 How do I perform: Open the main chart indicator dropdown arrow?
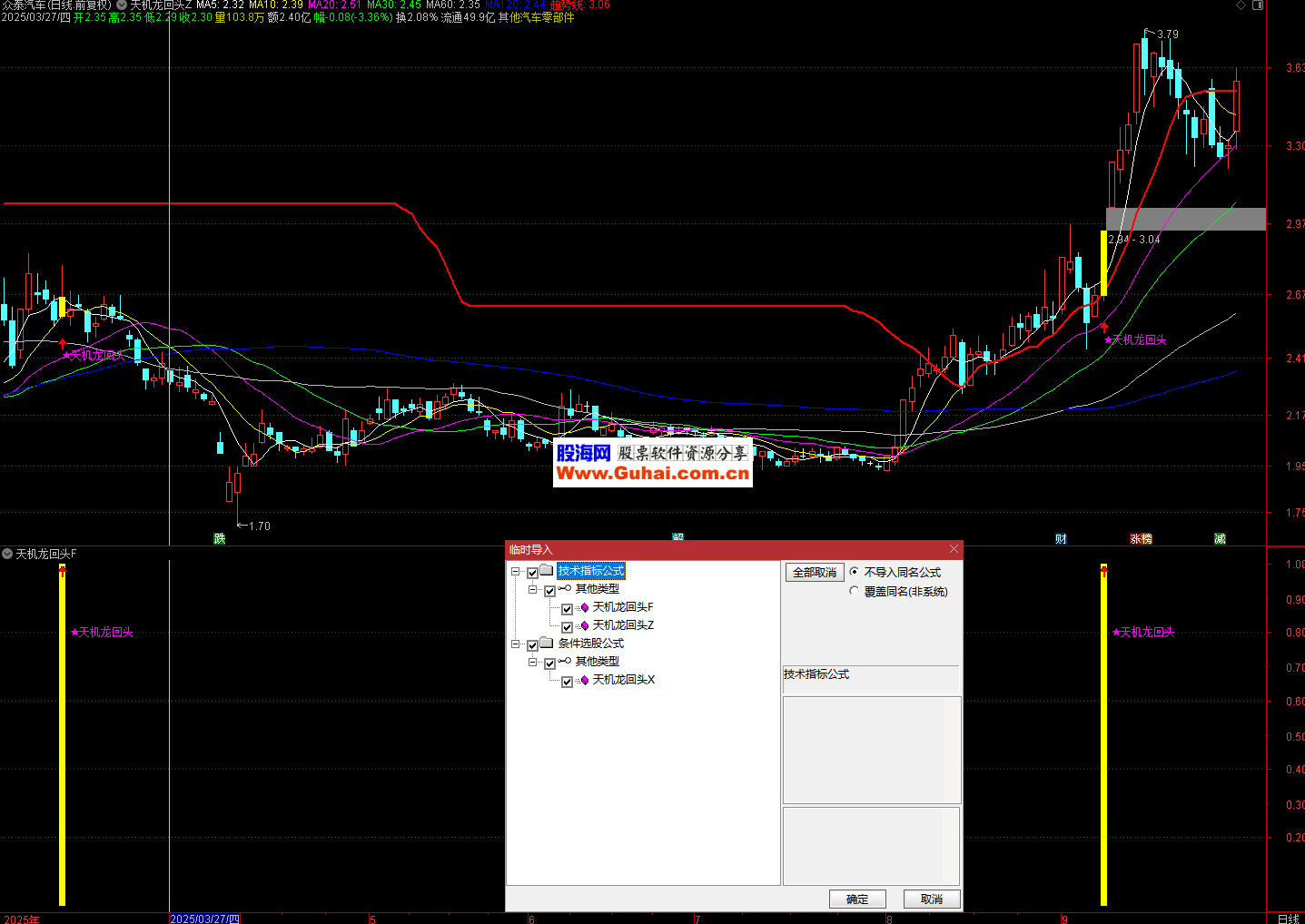[122, 5]
